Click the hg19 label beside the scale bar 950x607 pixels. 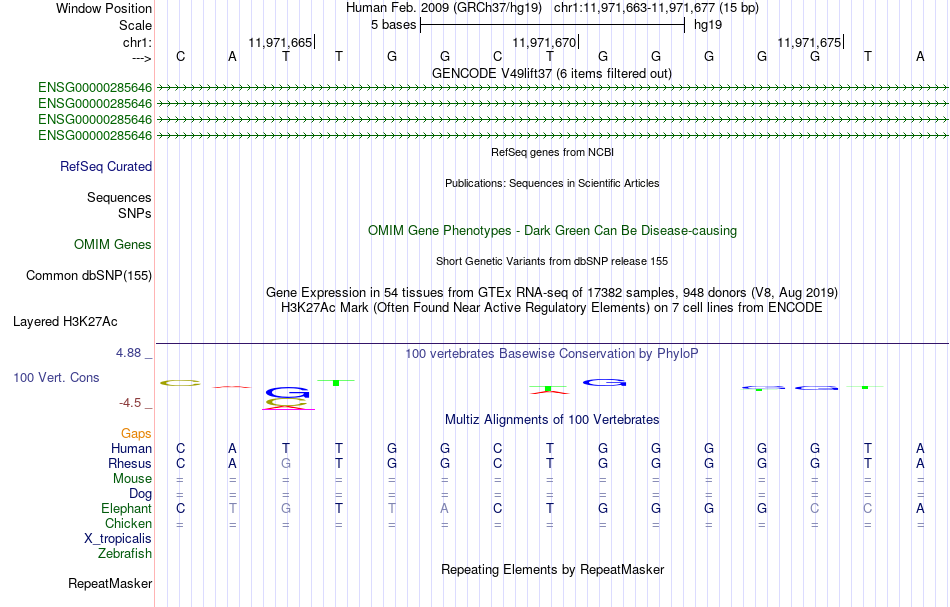tap(708, 25)
